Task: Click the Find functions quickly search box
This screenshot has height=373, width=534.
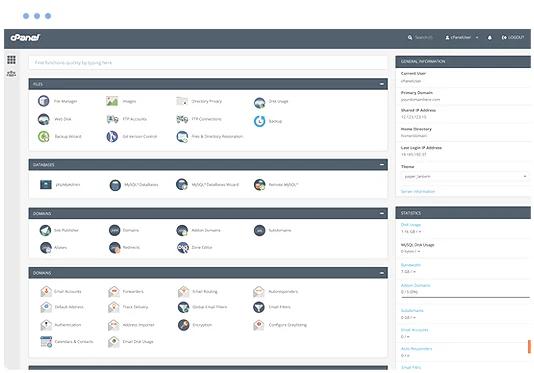Action: click(x=208, y=63)
